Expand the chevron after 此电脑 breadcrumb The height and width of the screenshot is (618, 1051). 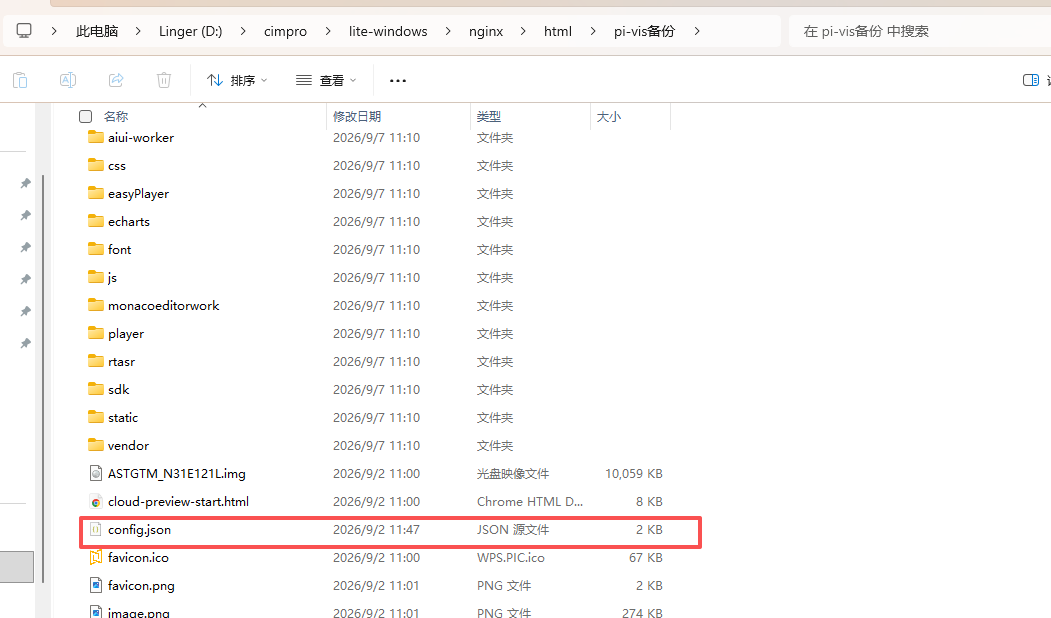[137, 32]
